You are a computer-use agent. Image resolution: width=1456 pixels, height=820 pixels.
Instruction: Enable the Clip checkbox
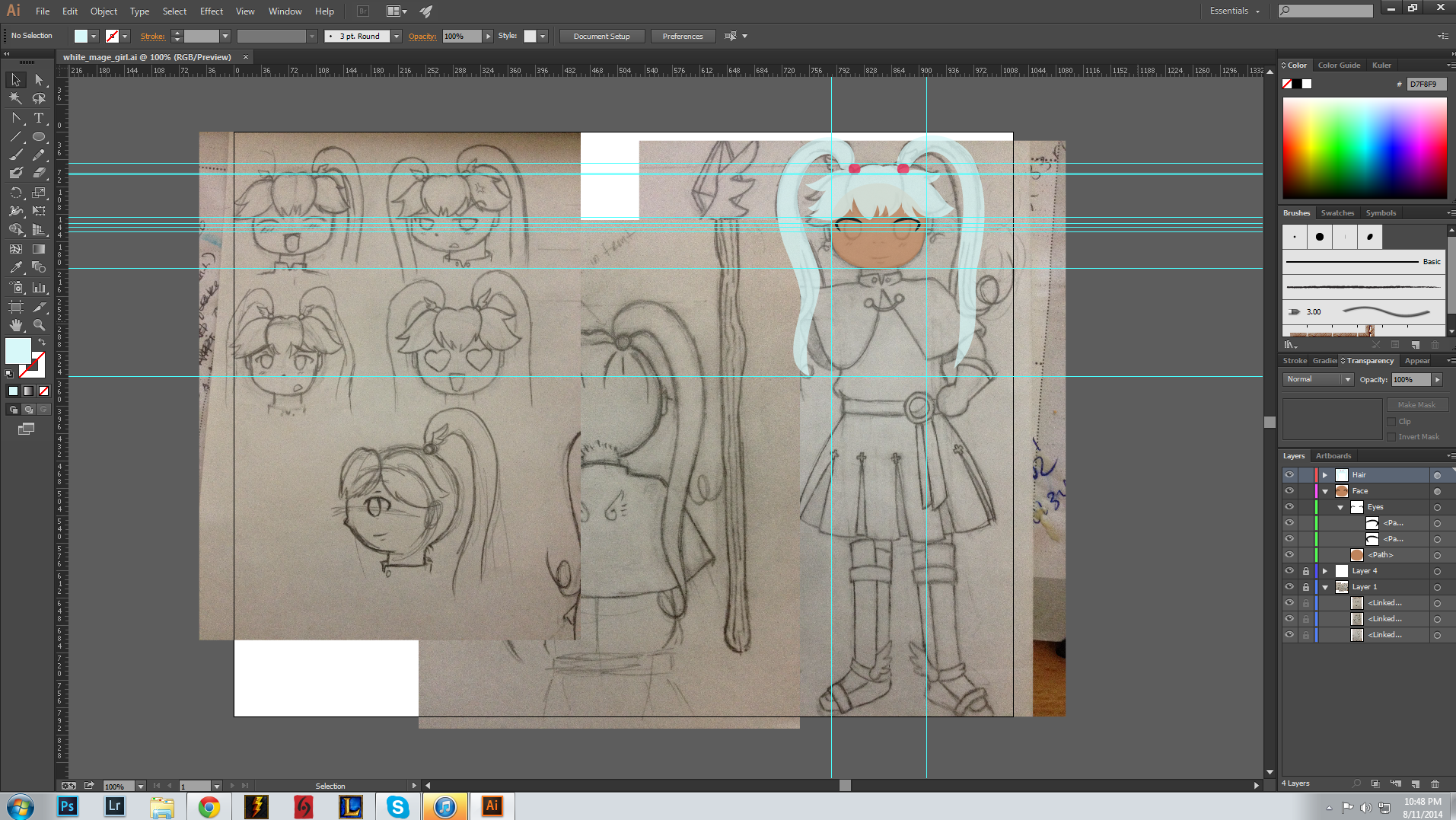pyautogui.click(x=1391, y=422)
